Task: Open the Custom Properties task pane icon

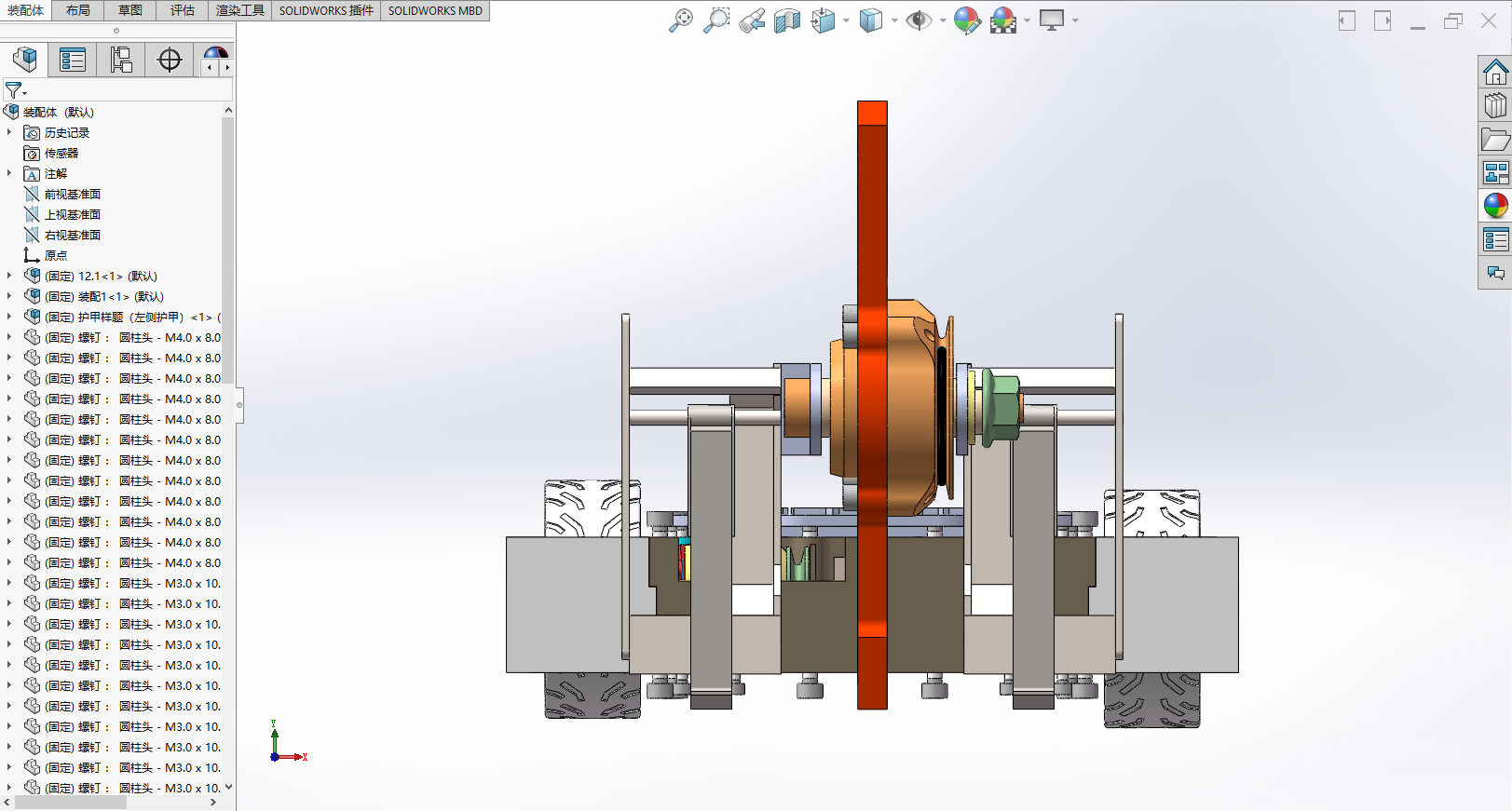Action: click(x=1495, y=239)
